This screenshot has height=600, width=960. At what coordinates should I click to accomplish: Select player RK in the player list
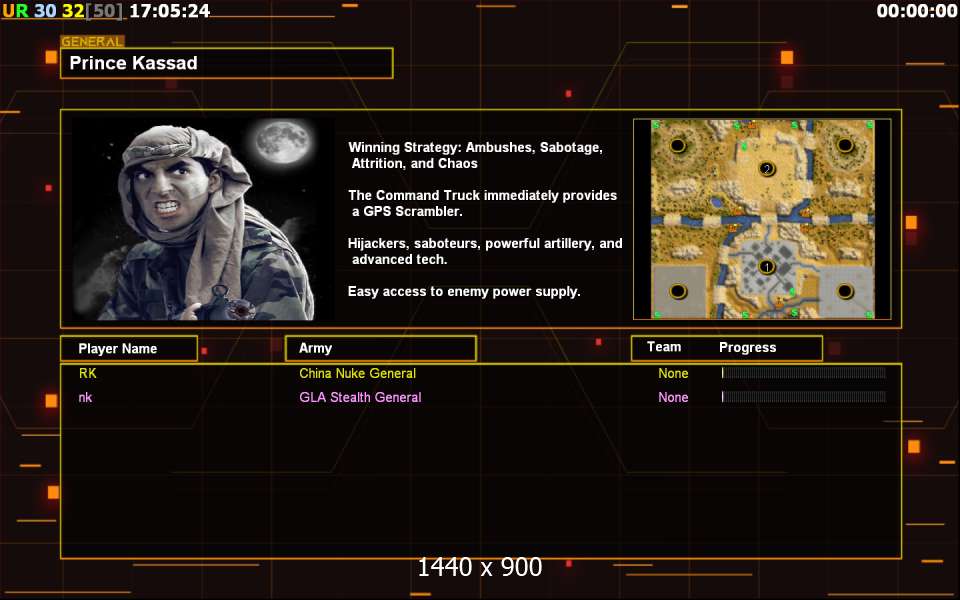point(88,373)
